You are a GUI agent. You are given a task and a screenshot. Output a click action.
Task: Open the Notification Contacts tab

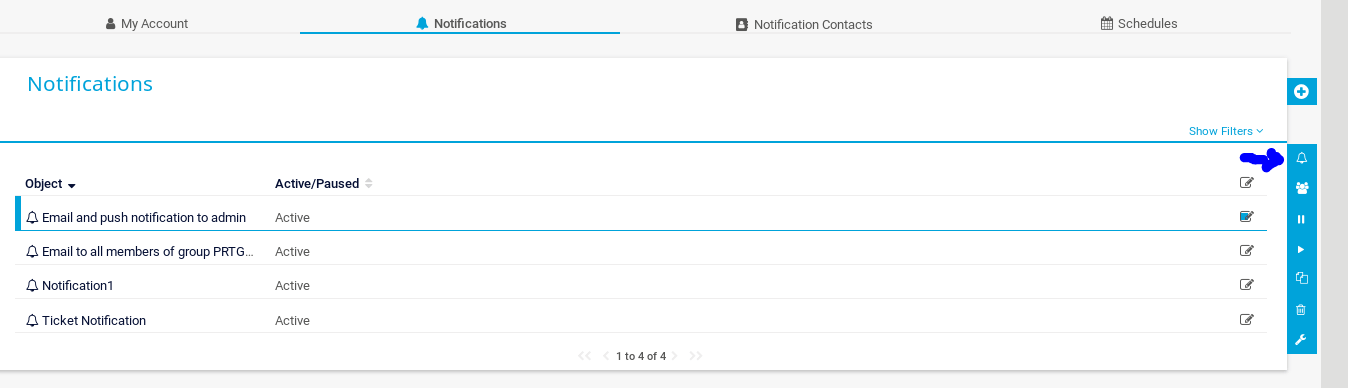click(804, 24)
